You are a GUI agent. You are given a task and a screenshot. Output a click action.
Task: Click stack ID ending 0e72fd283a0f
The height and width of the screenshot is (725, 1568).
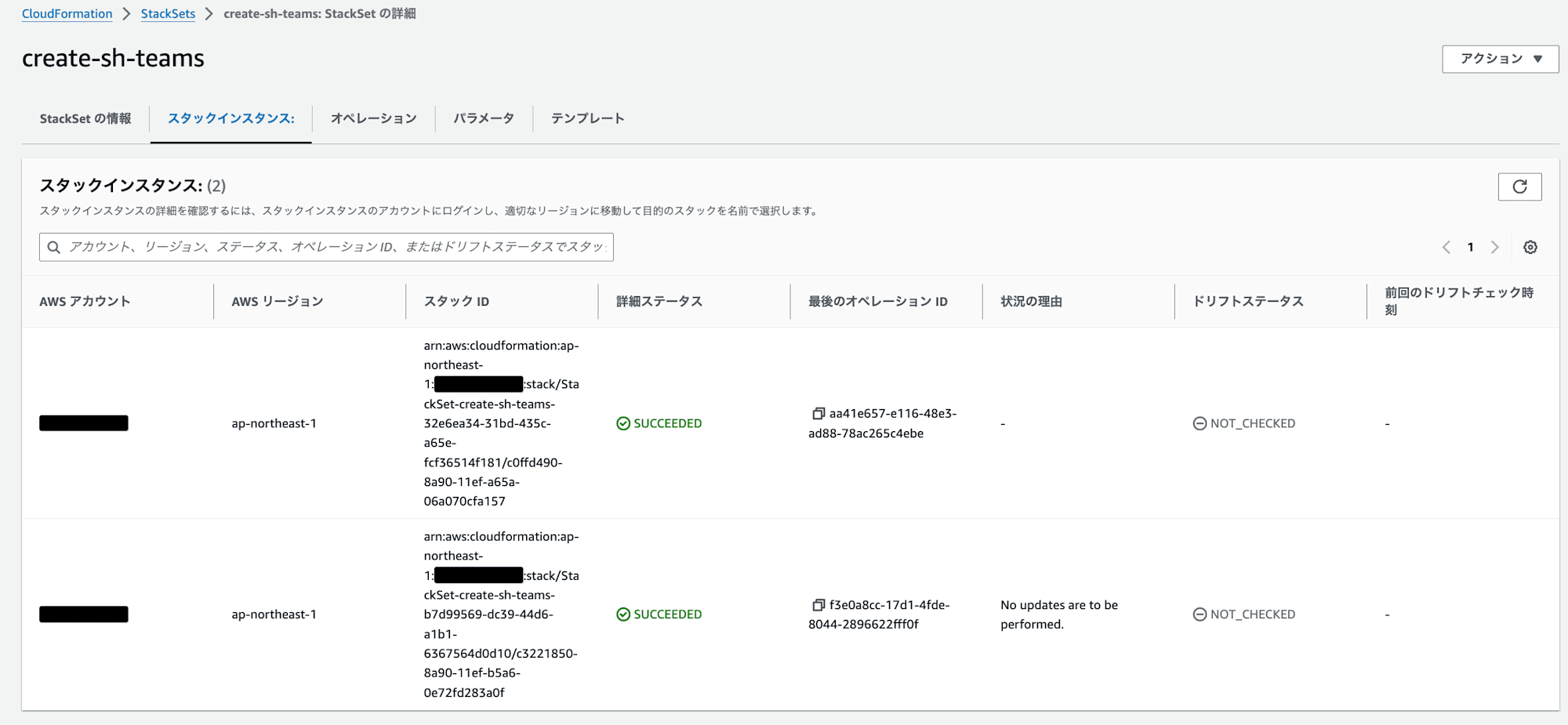pos(502,614)
